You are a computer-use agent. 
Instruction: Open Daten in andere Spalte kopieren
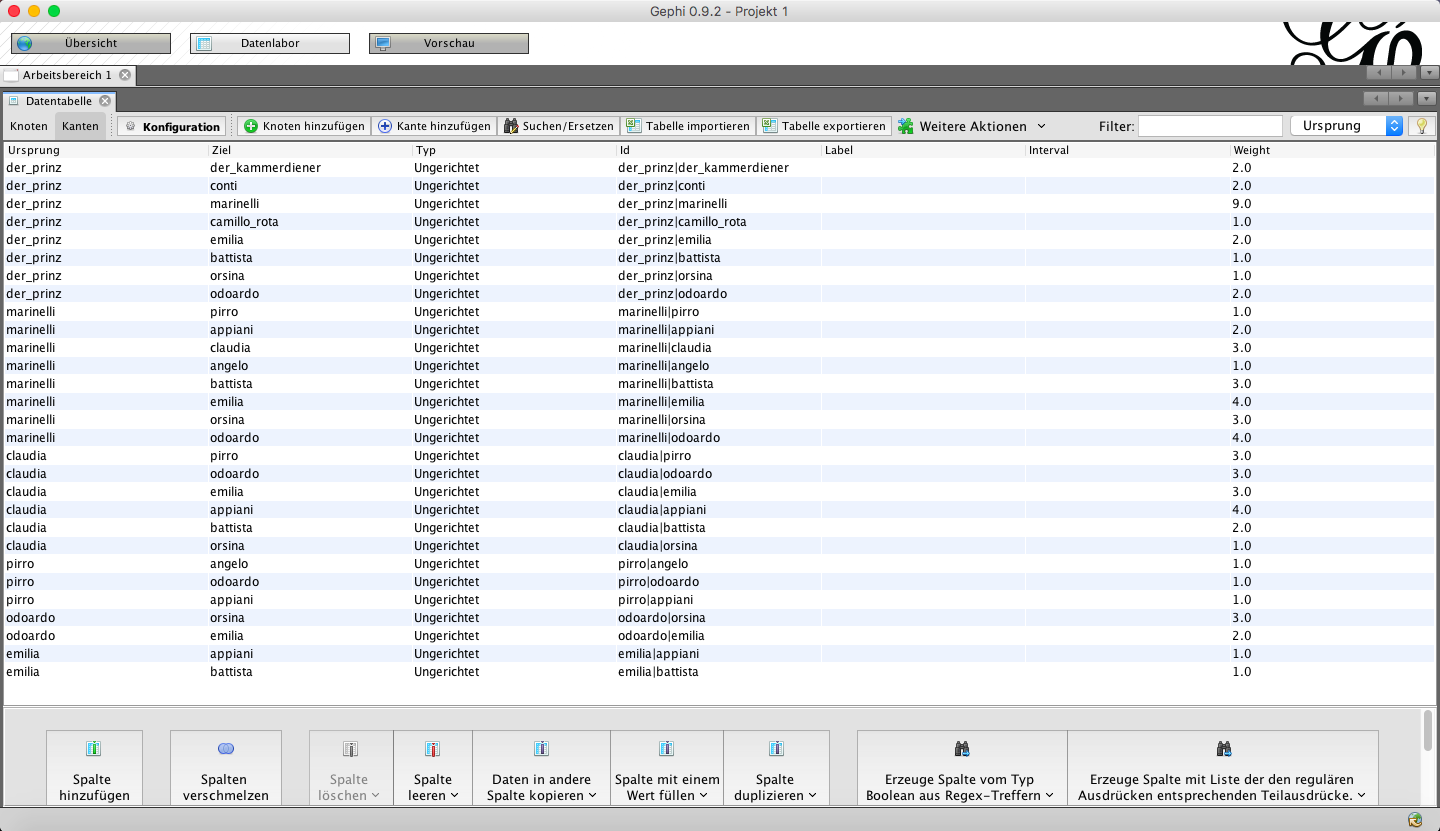(541, 768)
